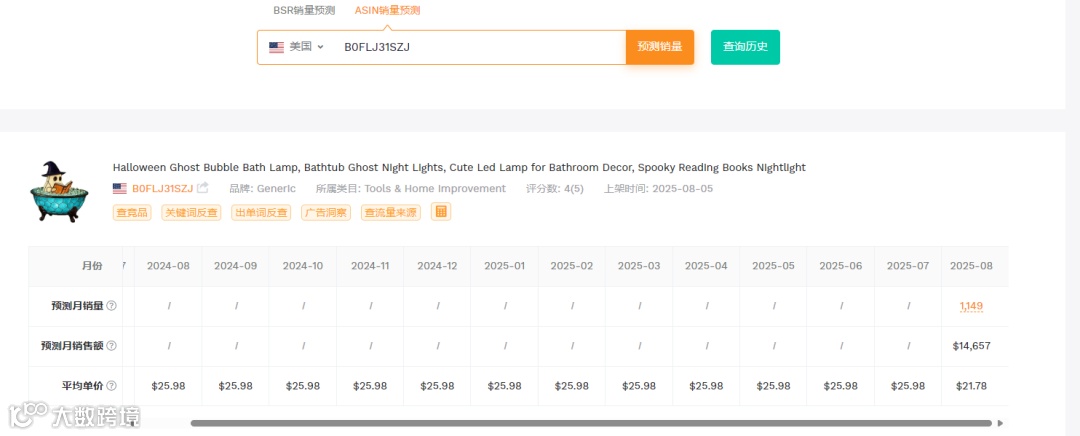Click the horizontal table scrollbar

click(591, 423)
